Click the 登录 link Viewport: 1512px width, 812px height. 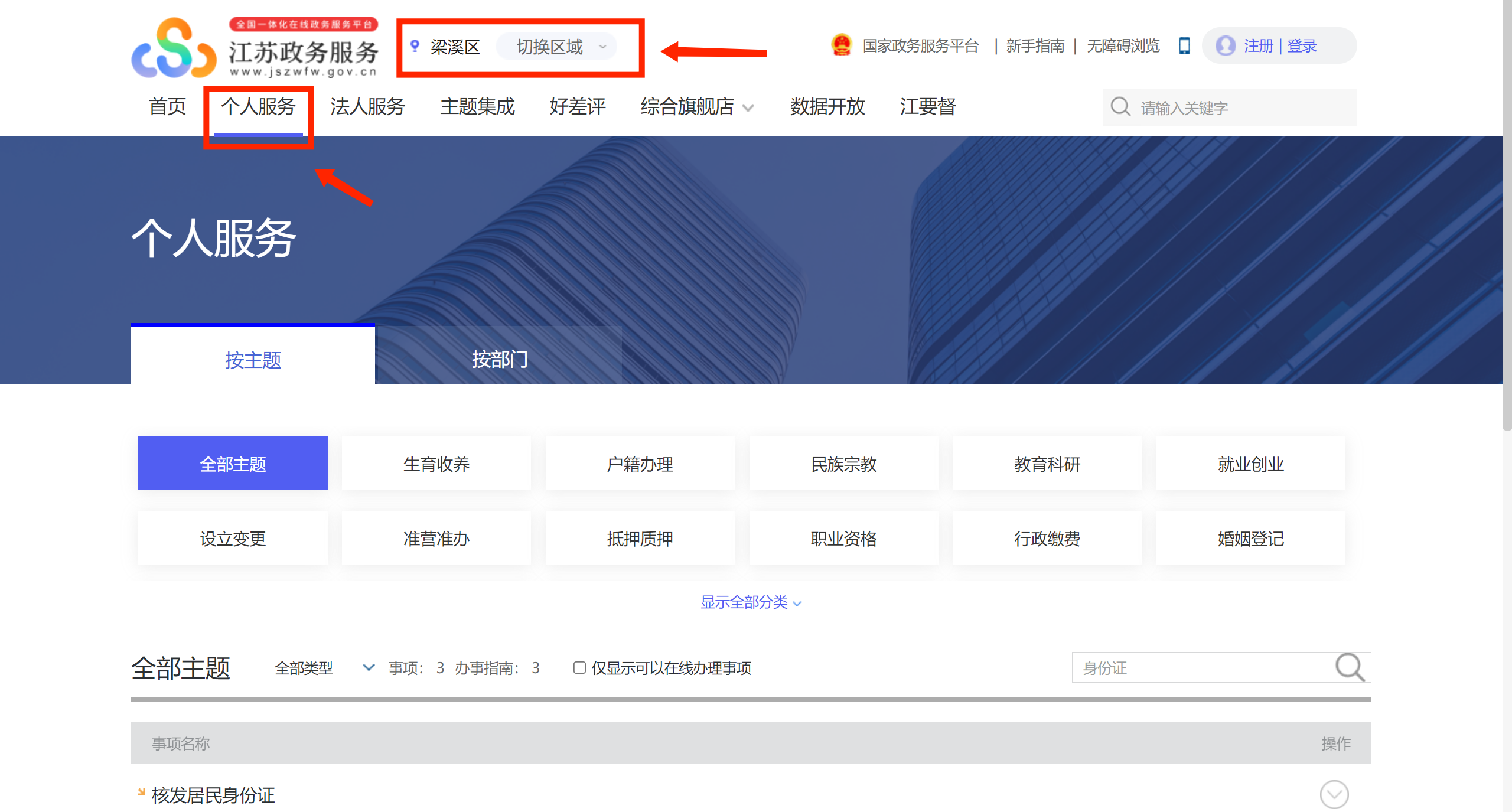[1302, 46]
